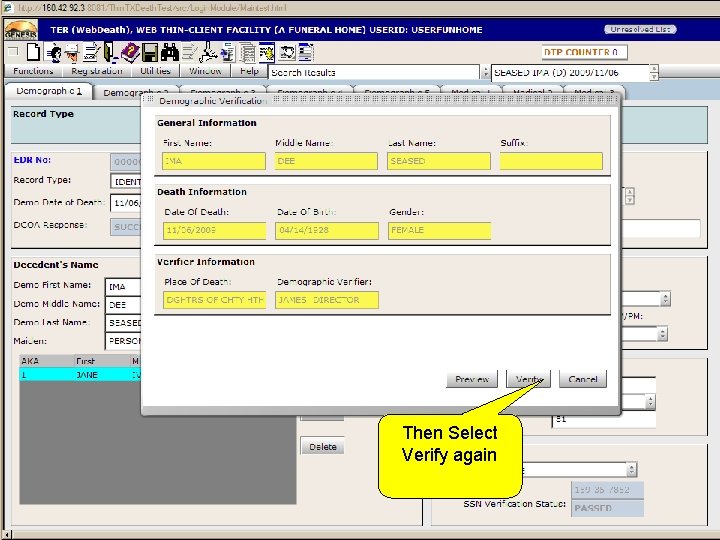Image resolution: width=720 pixels, height=540 pixels.
Task: Switch to the Demographic 2 tab
Action: pyautogui.click(x=135, y=92)
